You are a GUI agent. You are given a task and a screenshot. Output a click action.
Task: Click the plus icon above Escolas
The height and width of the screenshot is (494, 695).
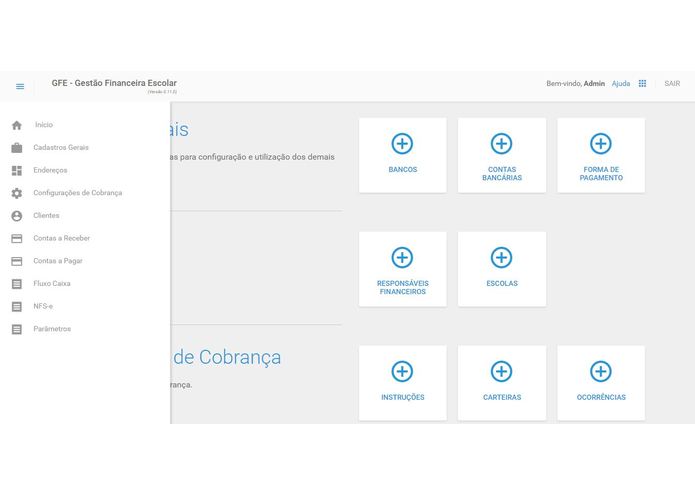coord(502,257)
